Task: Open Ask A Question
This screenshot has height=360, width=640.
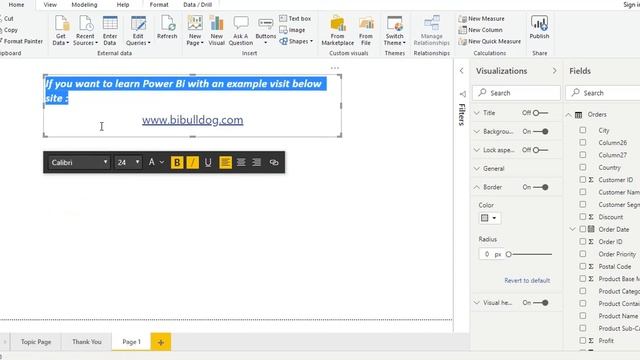Action: (241, 31)
